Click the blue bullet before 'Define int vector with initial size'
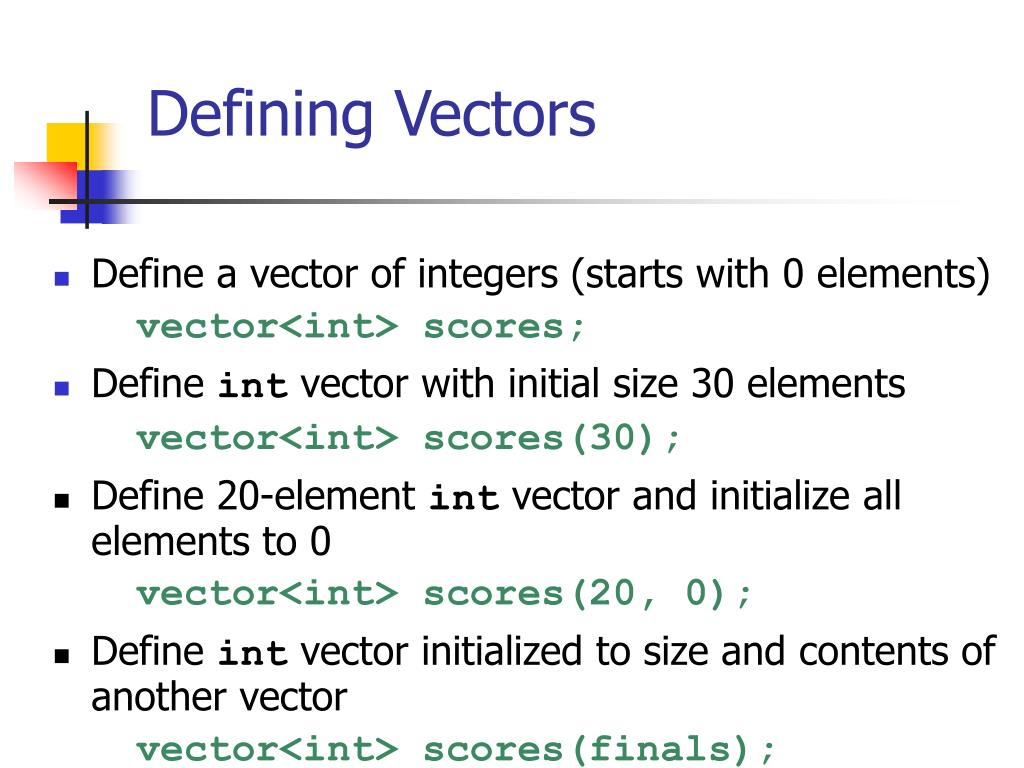 [x=62, y=389]
